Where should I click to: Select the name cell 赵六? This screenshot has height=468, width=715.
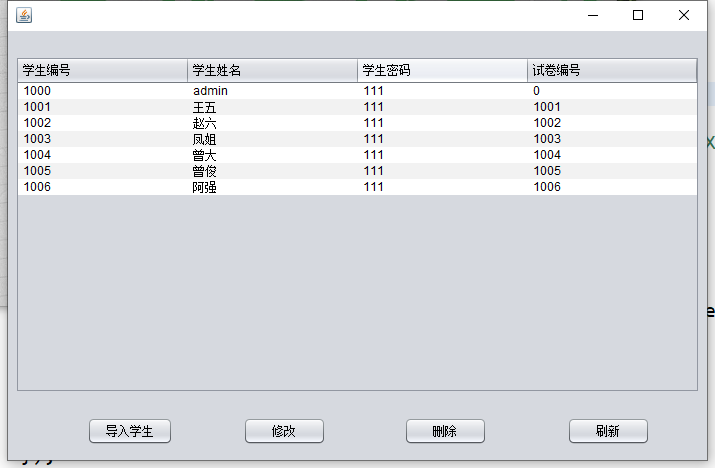click(x=272, y=123)
